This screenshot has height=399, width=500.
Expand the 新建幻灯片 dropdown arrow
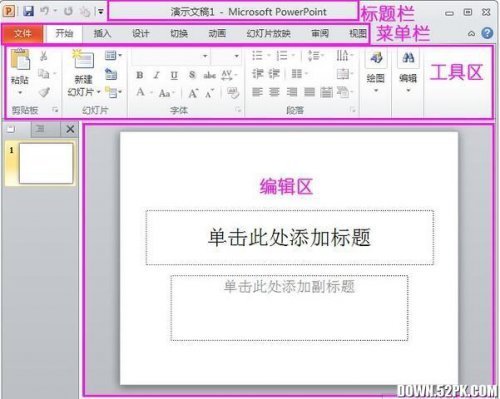[x=99, y=92]
